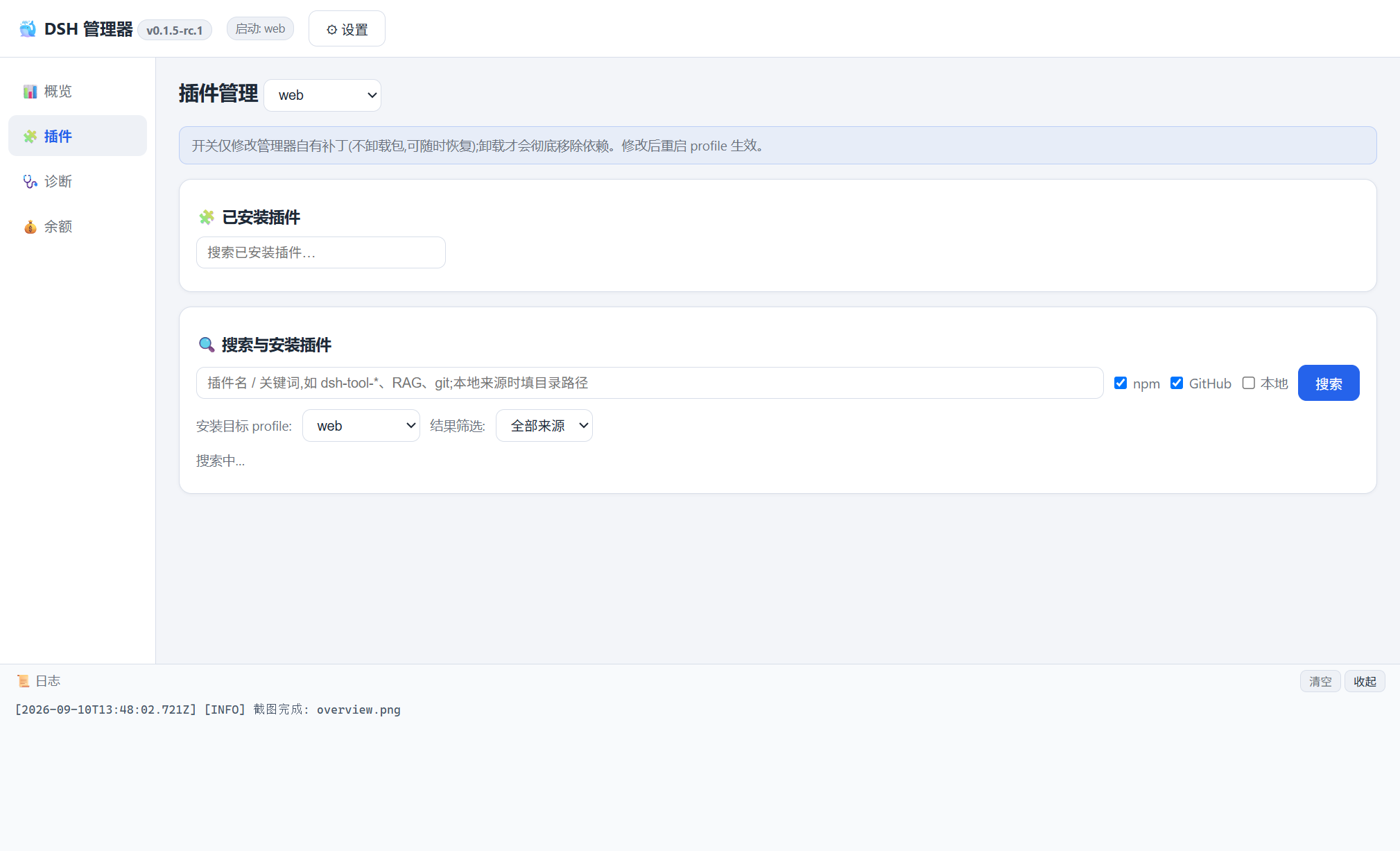Click the scroll icon beside 日志
The height and width of the screenshot is (851, 1400).
(x=24, y=681)
